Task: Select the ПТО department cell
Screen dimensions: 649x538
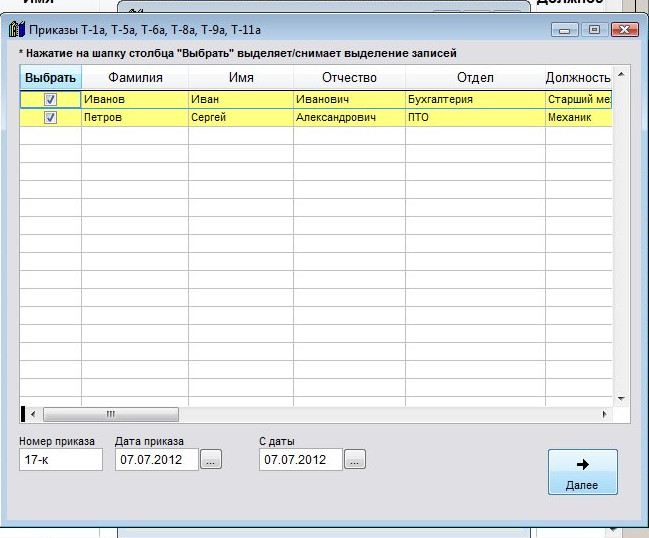Action: (475, 118)
